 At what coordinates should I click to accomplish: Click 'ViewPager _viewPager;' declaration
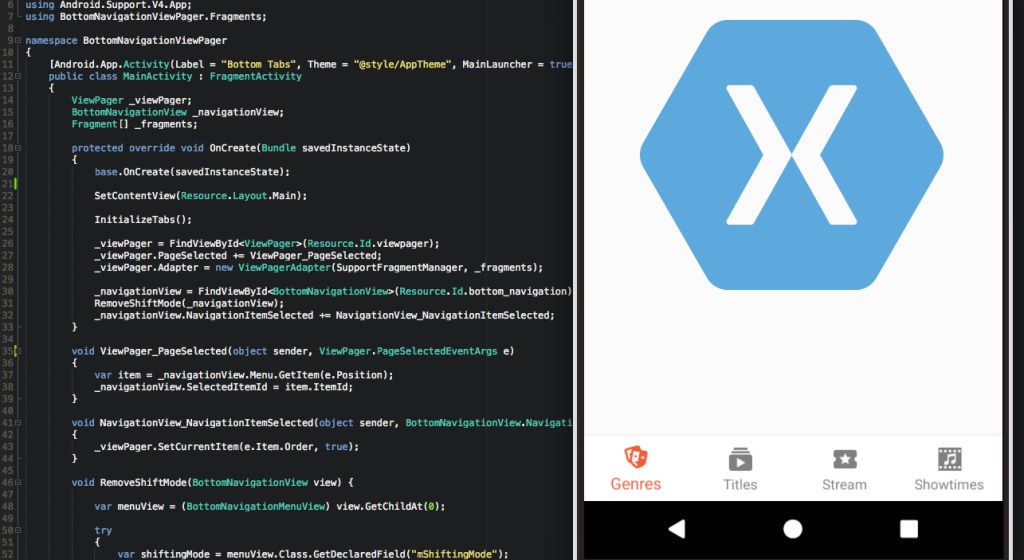[131, 101]
